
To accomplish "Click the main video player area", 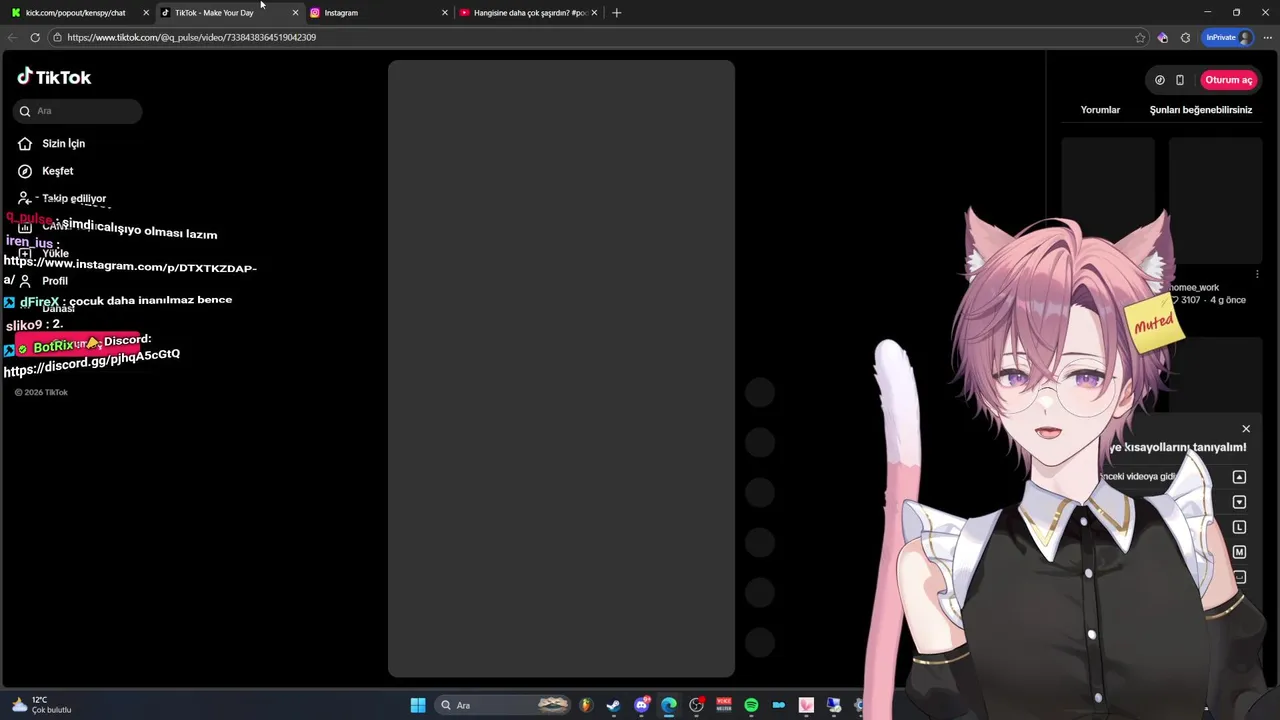I will click(561, 368).
